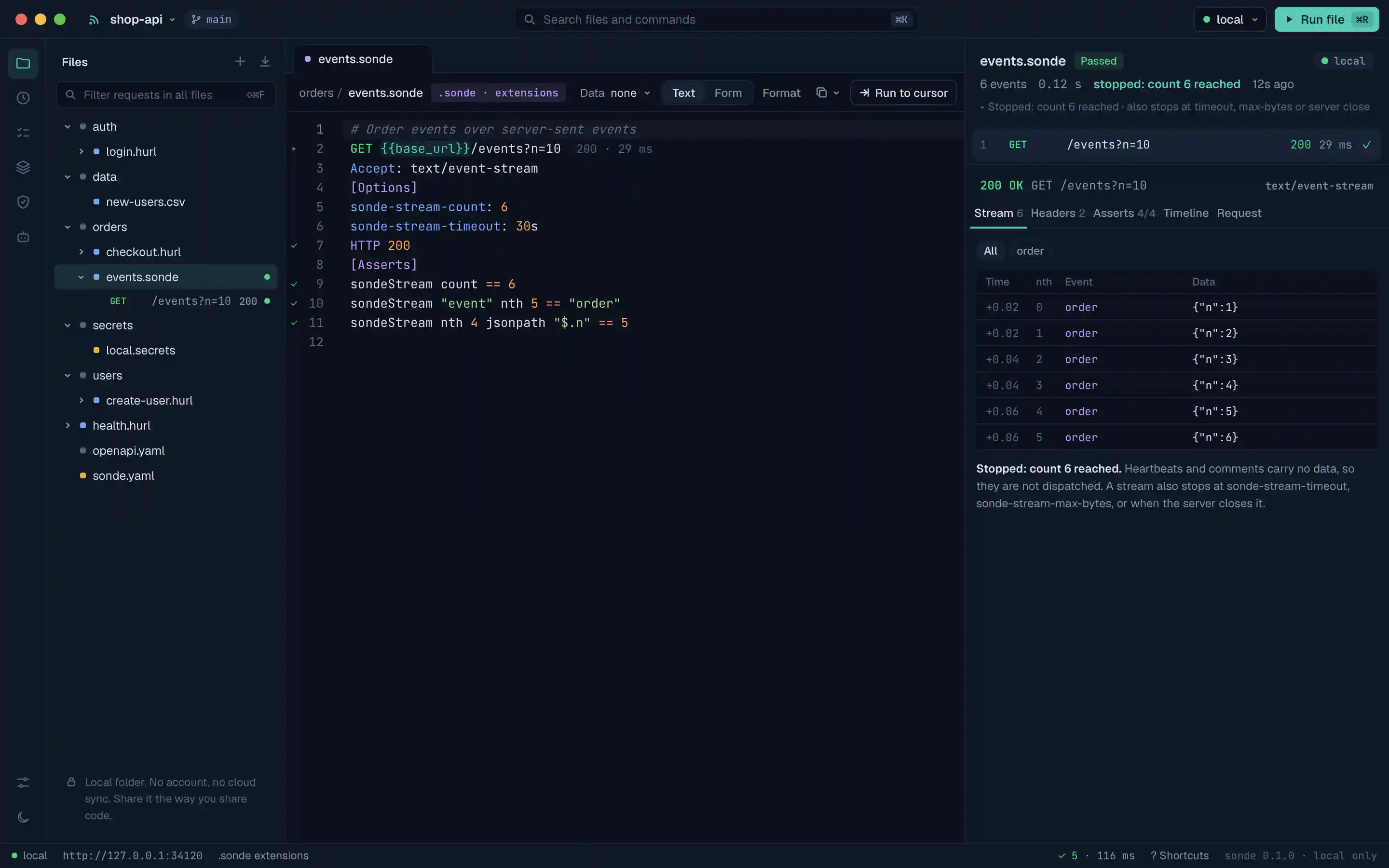
Task: Click run gutter arrow on line 2
Action: pyautogui.click(x=294, y=149)
